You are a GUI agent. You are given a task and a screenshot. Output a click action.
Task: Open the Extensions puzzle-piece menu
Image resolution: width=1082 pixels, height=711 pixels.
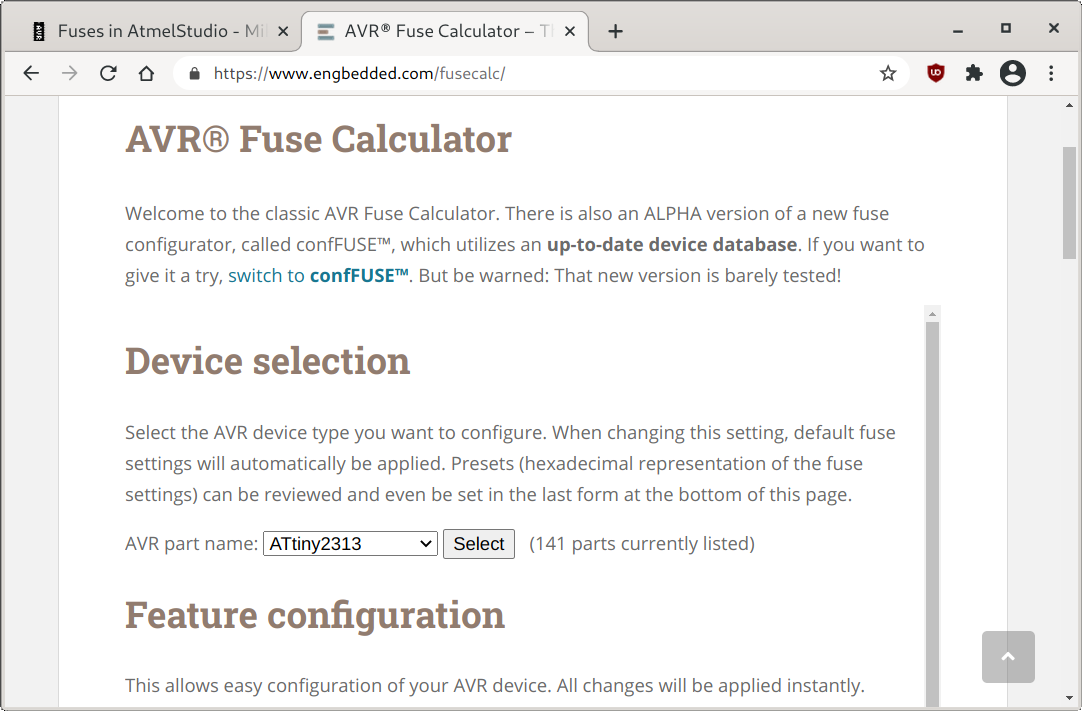tap(974, 73)
